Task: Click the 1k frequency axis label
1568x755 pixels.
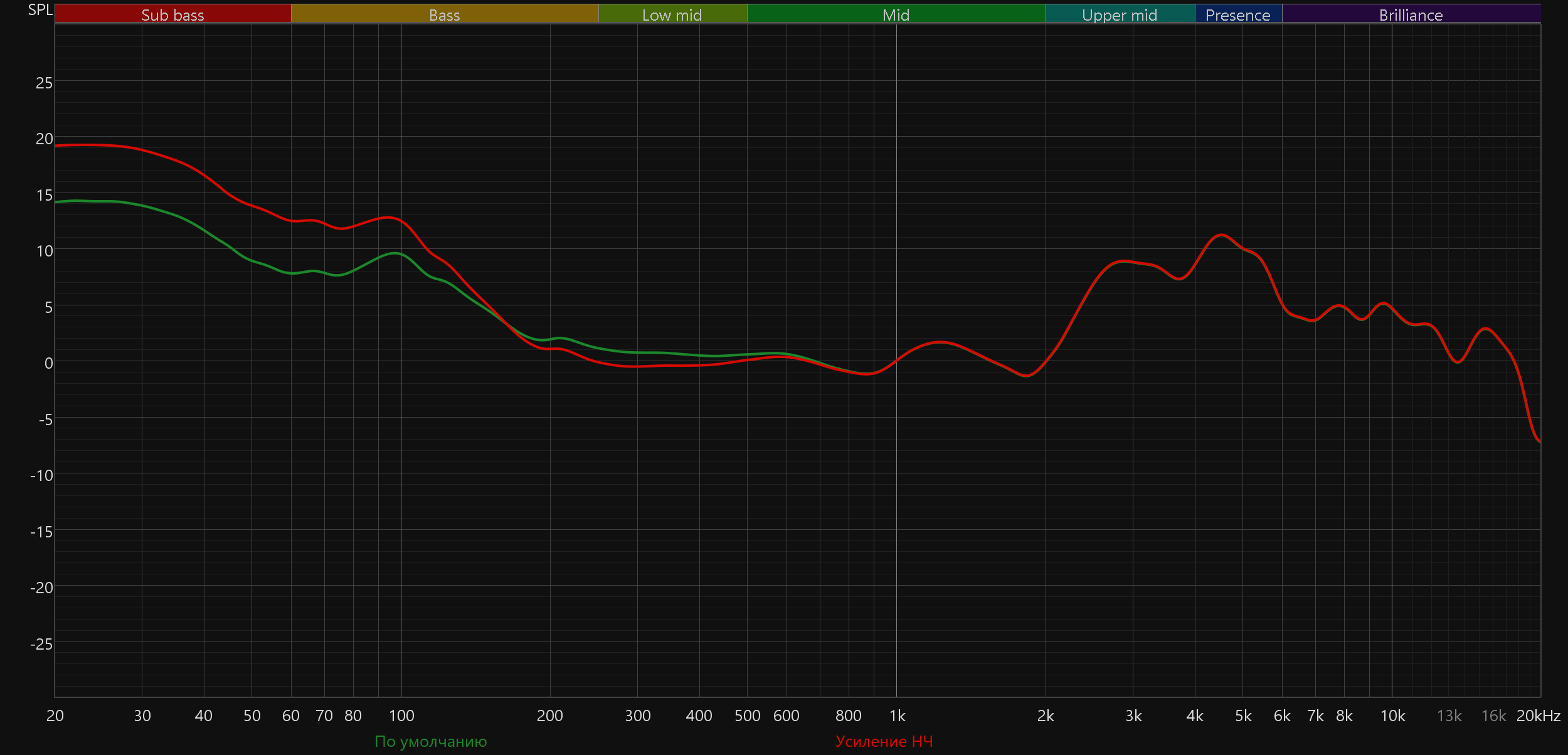Action: point(897,715)
